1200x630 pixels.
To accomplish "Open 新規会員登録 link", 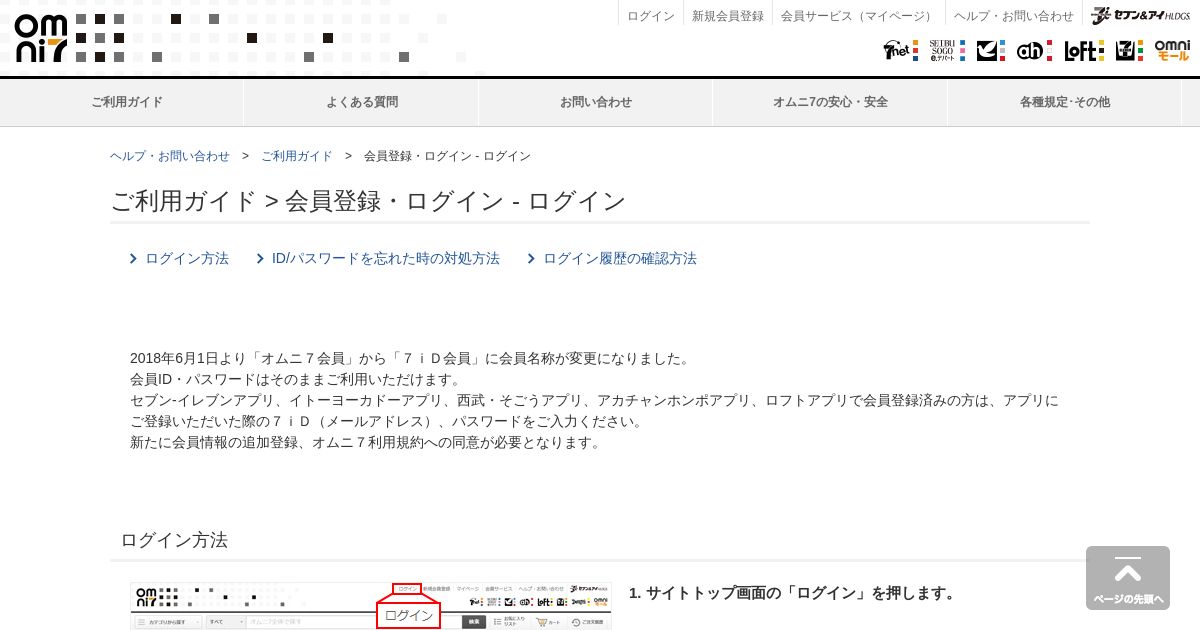I will (x=728, y=16).
